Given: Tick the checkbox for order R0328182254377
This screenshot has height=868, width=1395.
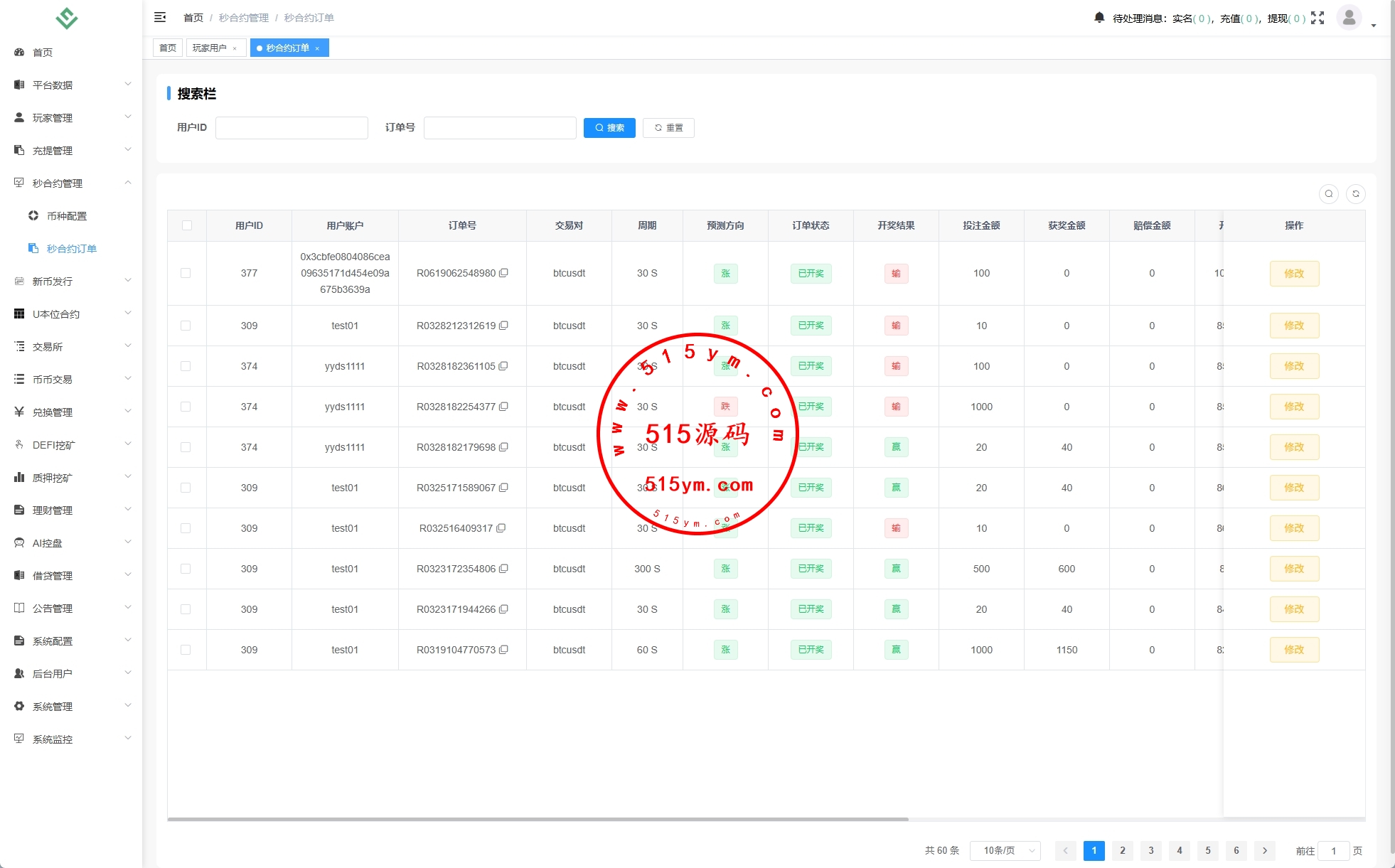Looking at the screenshot, I should [186, 407].
